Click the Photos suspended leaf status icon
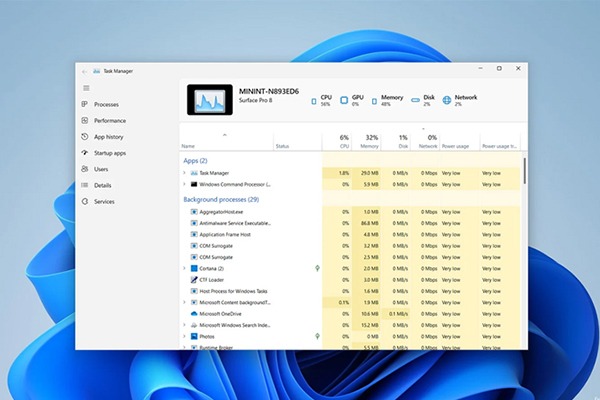This screenshot has height=400, width=600. click(x=317, y=336)
